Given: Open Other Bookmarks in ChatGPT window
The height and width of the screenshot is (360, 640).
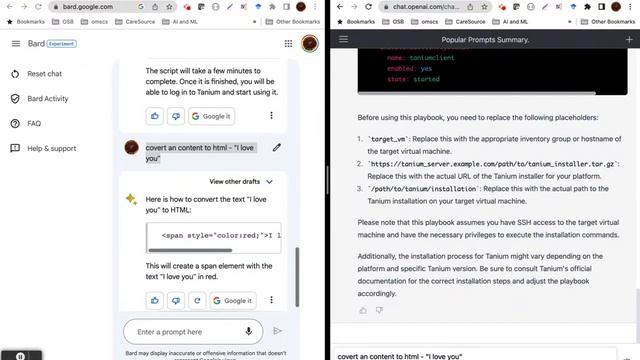Looking at the screenshot, I should pyautogui.click(x=608, y=22).
